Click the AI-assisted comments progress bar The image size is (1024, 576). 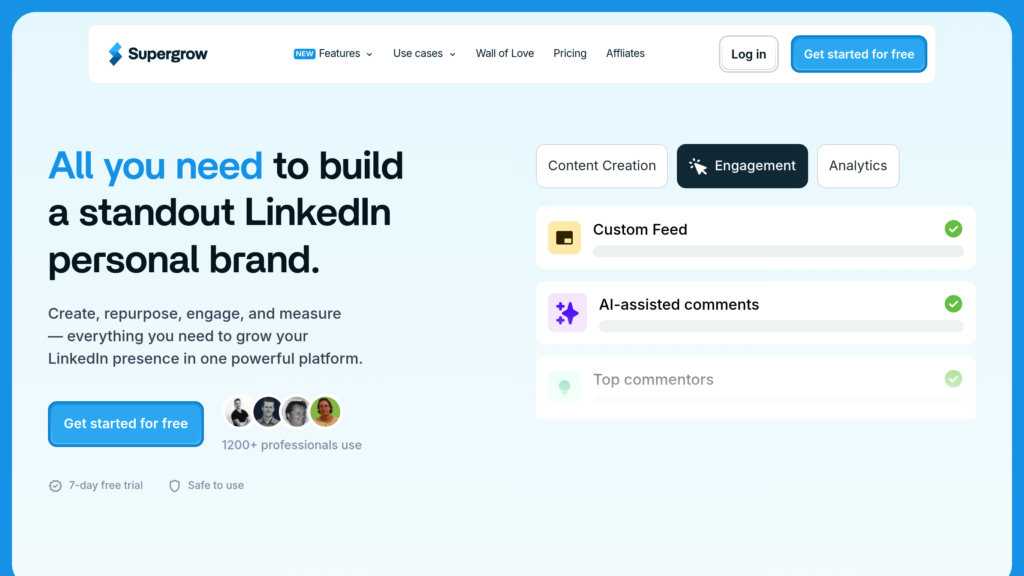click(778, 326)
